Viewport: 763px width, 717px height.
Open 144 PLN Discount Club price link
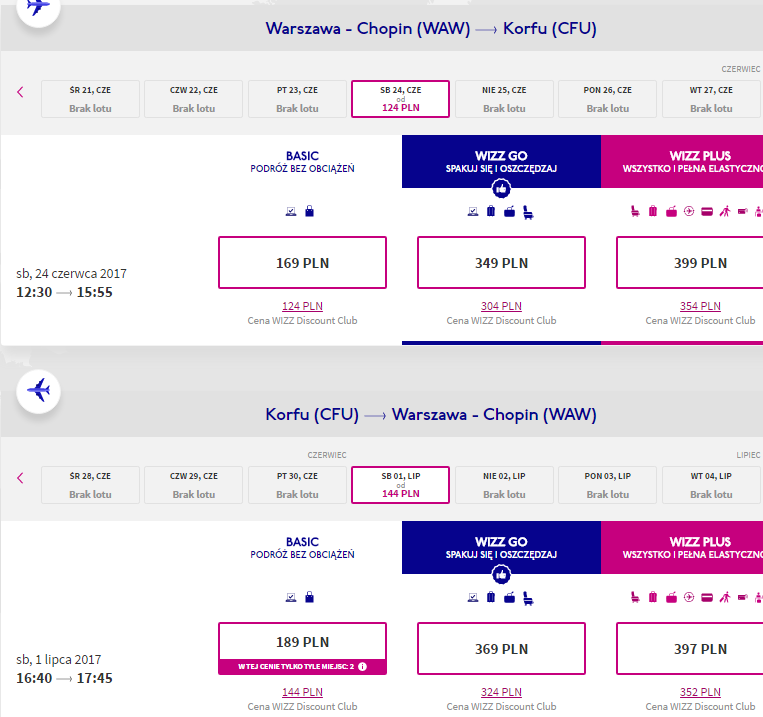(302, 692)
